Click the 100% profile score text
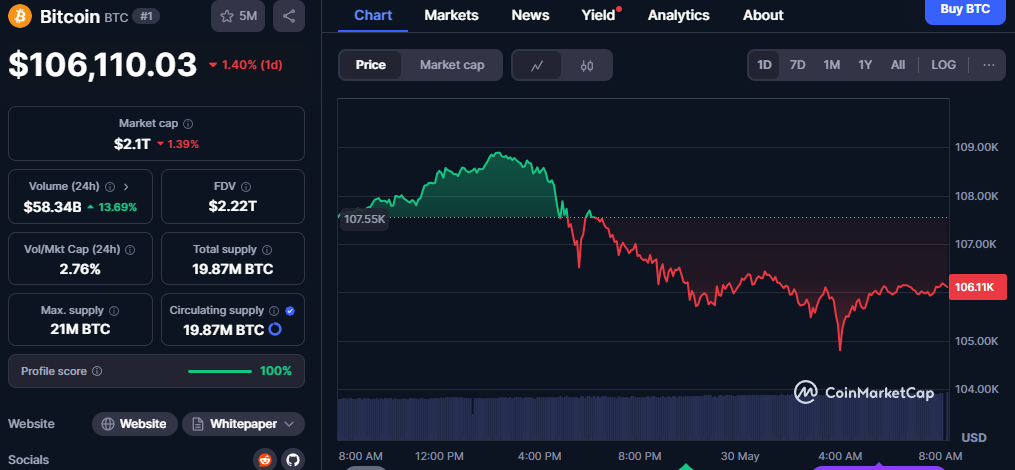1015x470 pixels. (276, 372)
